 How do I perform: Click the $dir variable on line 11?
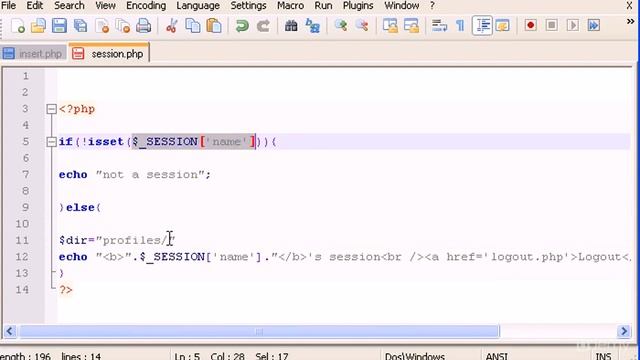73,240
